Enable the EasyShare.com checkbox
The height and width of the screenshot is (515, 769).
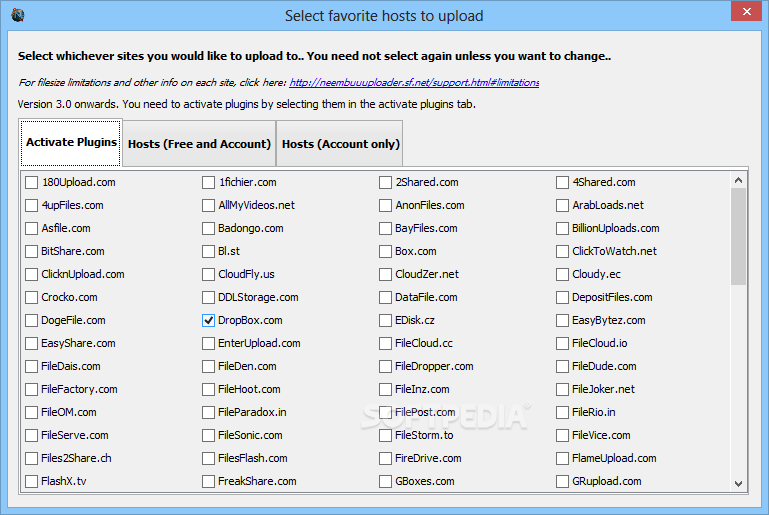tap(31, 343)
